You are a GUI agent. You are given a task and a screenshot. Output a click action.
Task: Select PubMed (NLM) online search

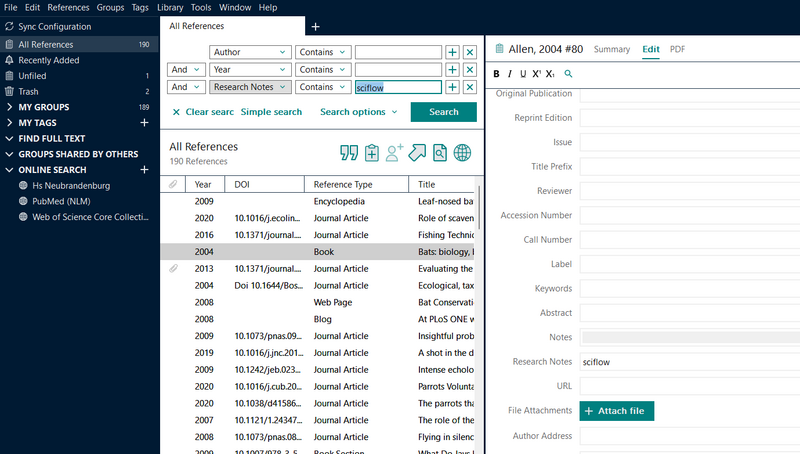point(61,201)
